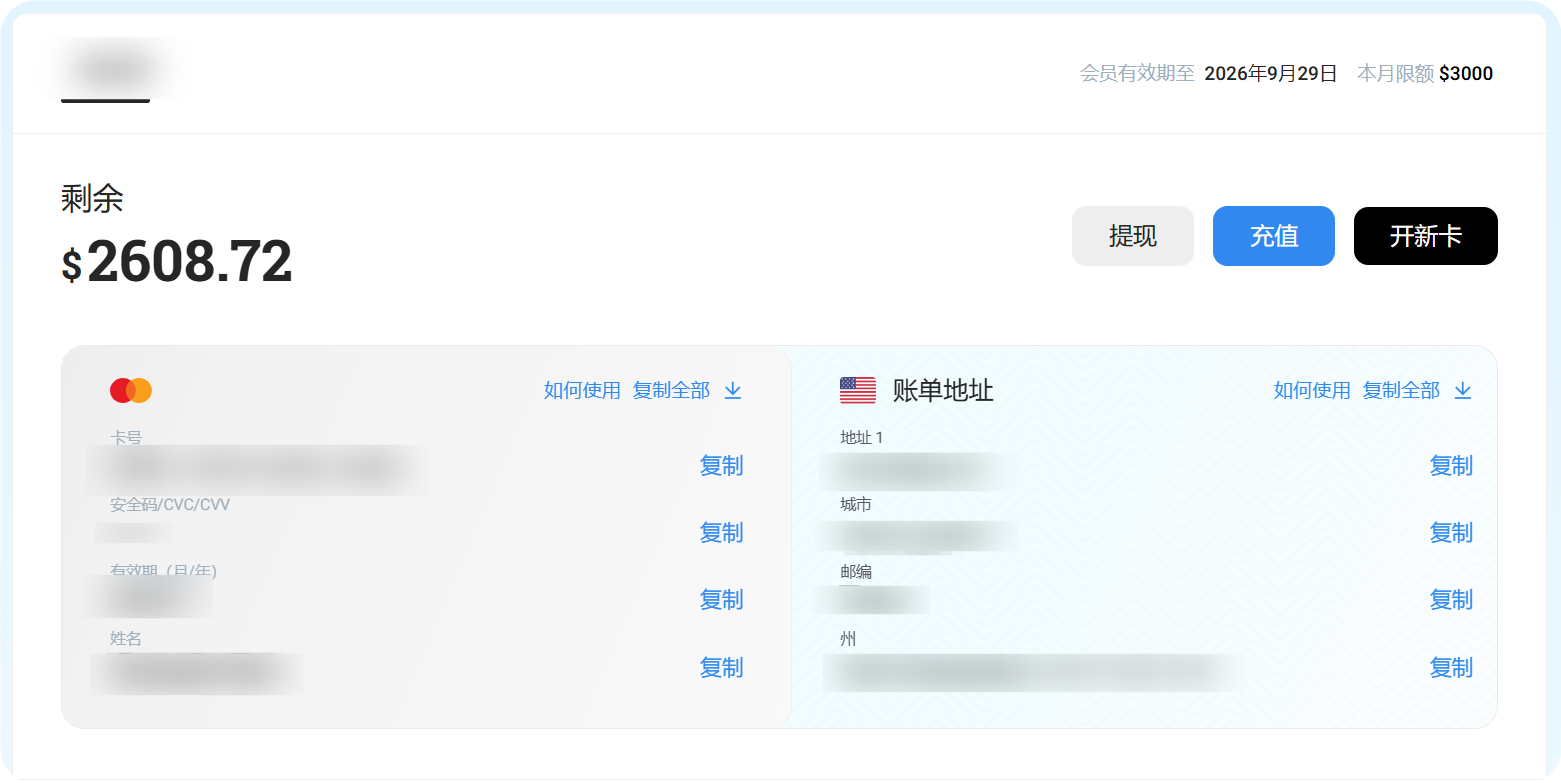
Task: Click the 本月限额 label
Action: (1395, 73)
